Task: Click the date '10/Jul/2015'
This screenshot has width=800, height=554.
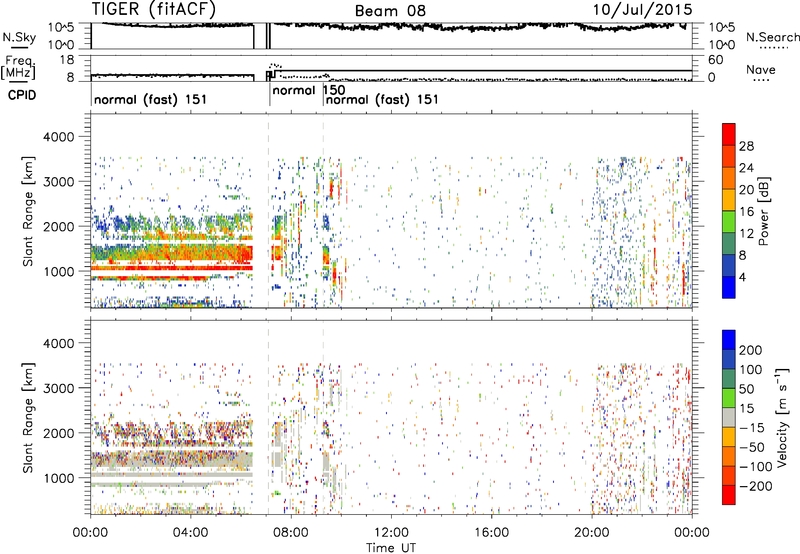Action: pyautogui.click(x=642, y=10)
